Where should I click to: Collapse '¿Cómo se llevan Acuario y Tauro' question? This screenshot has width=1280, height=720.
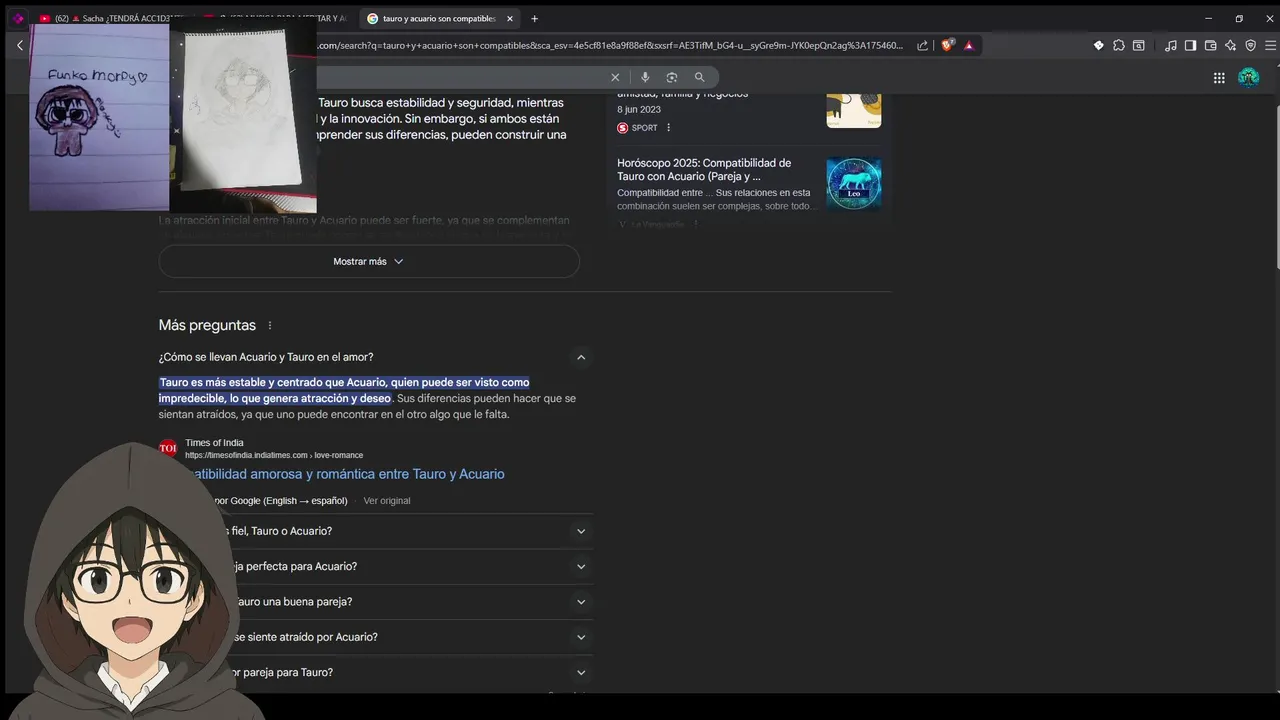coord(581,357)
